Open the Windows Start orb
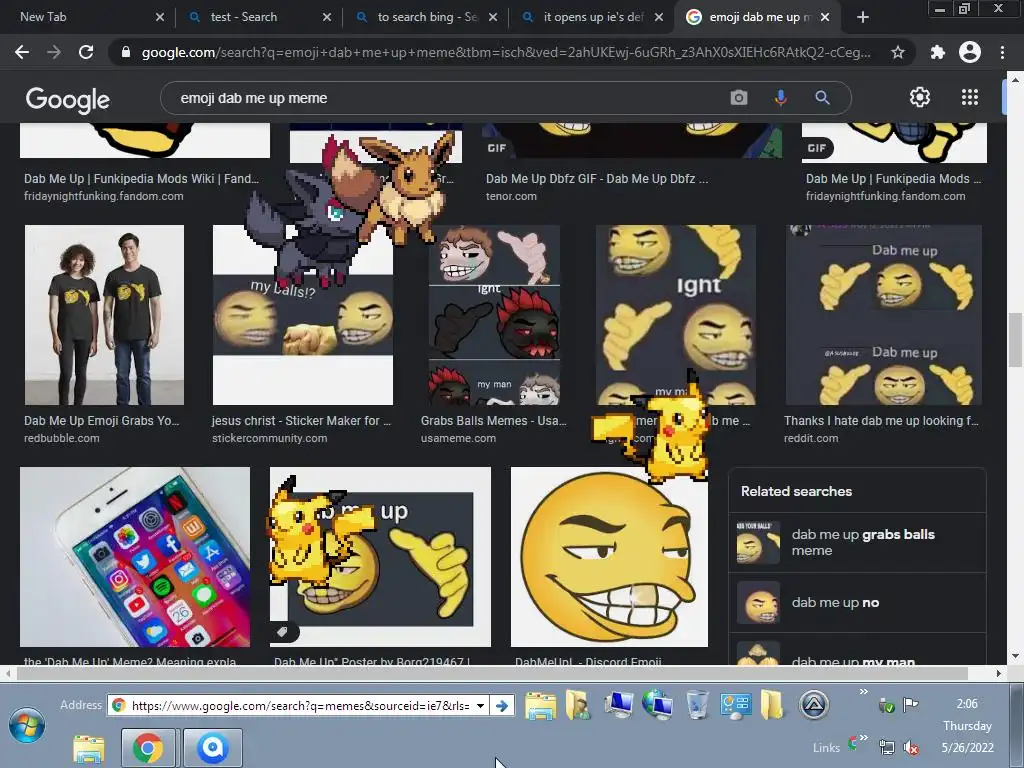 pos(27,725)
